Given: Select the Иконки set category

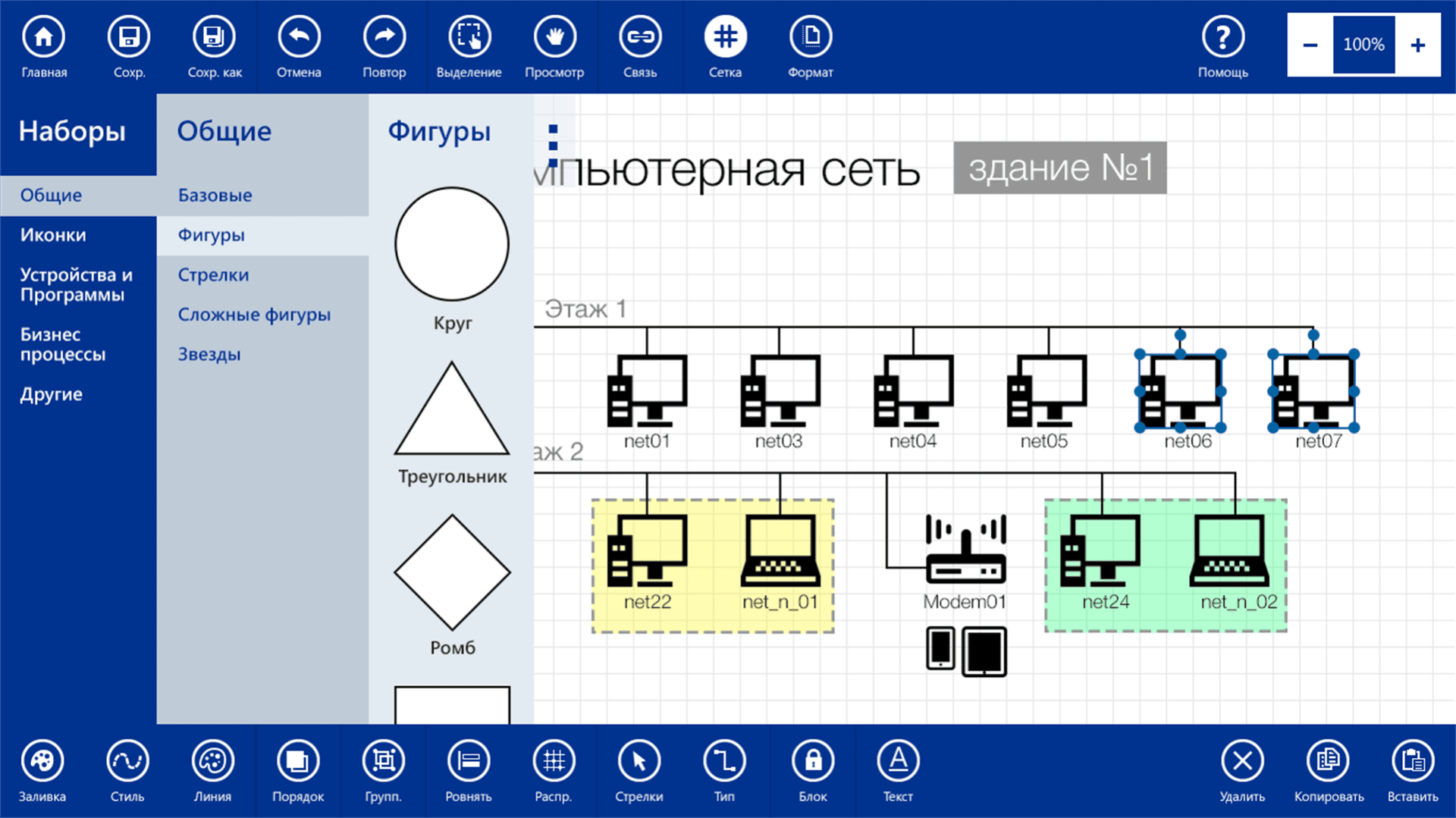Looking at the screenshot, I should [x=53, y=235].
